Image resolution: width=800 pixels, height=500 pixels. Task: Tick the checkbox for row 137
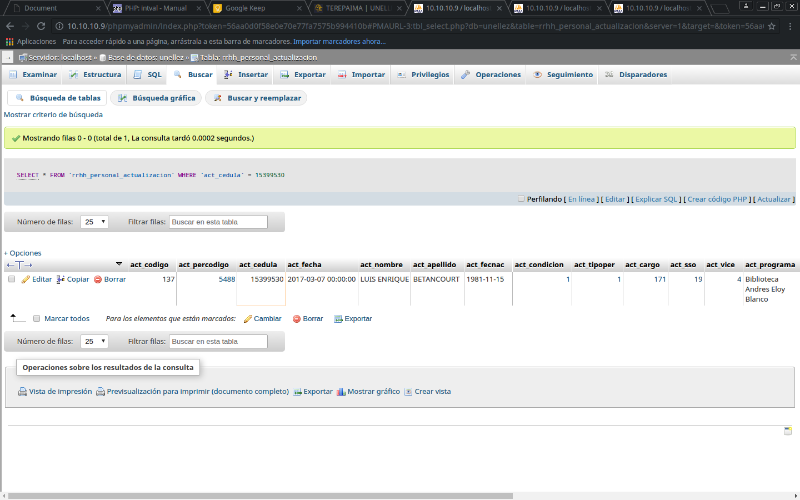(x=11, y=279)
